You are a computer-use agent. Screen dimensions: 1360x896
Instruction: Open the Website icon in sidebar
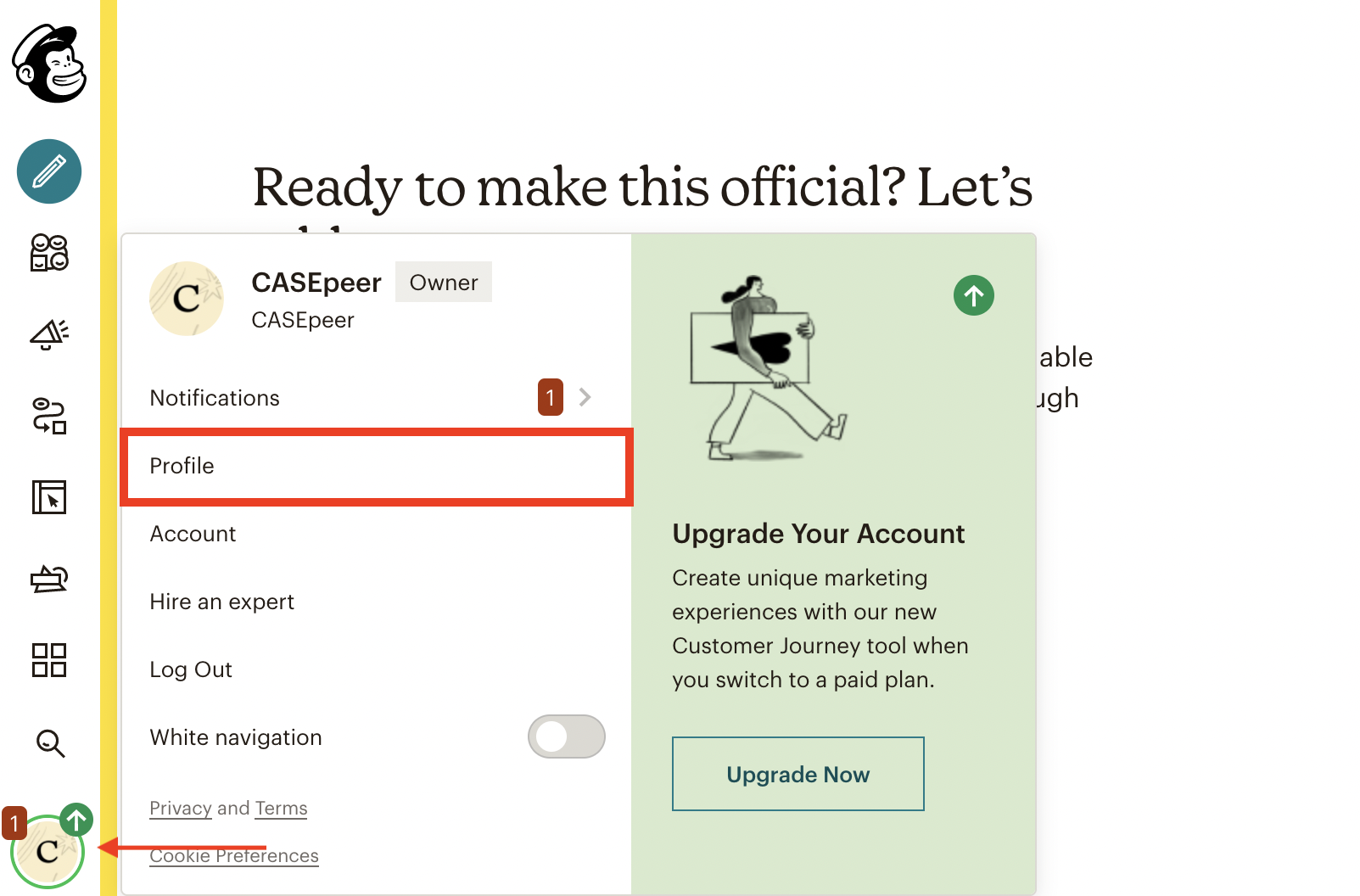point(49,497)
